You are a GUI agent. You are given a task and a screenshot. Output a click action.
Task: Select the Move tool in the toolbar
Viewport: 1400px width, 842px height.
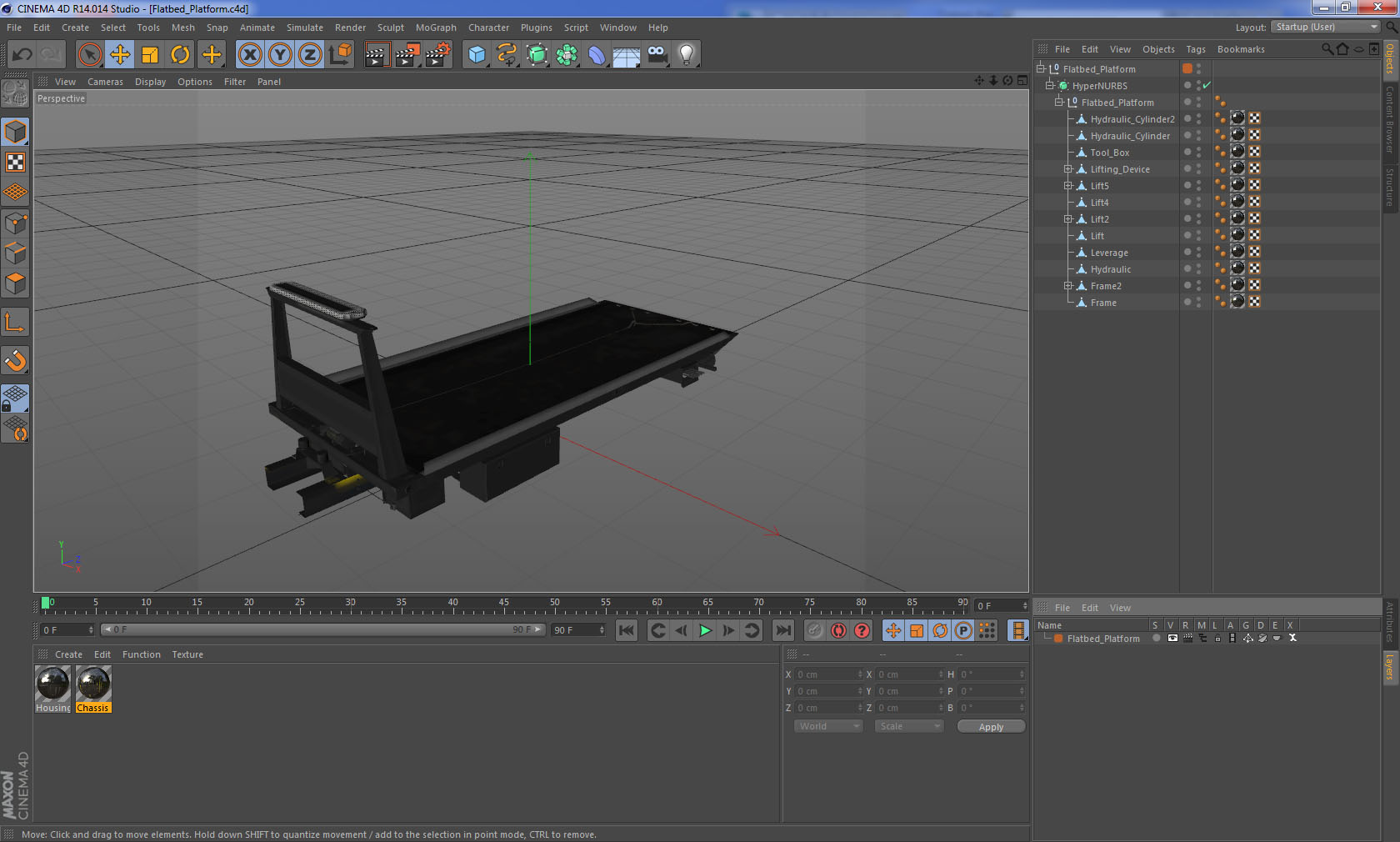120,55
